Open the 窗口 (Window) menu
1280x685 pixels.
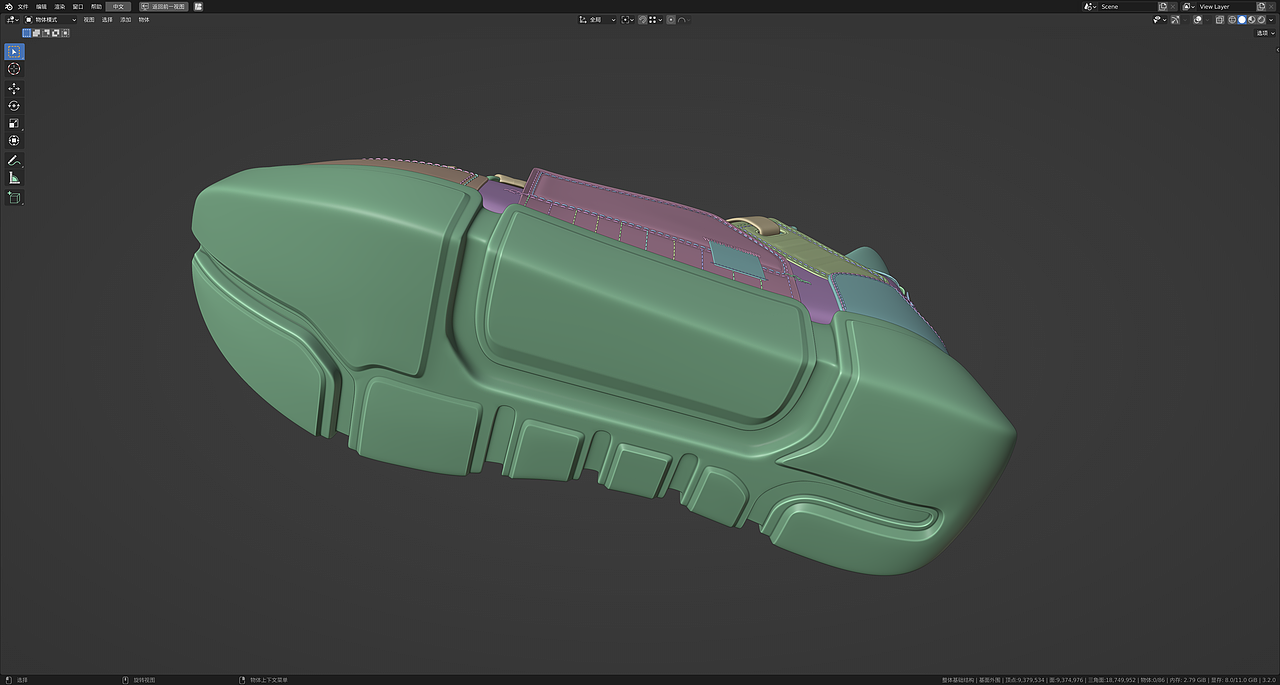tap(78, 6)
